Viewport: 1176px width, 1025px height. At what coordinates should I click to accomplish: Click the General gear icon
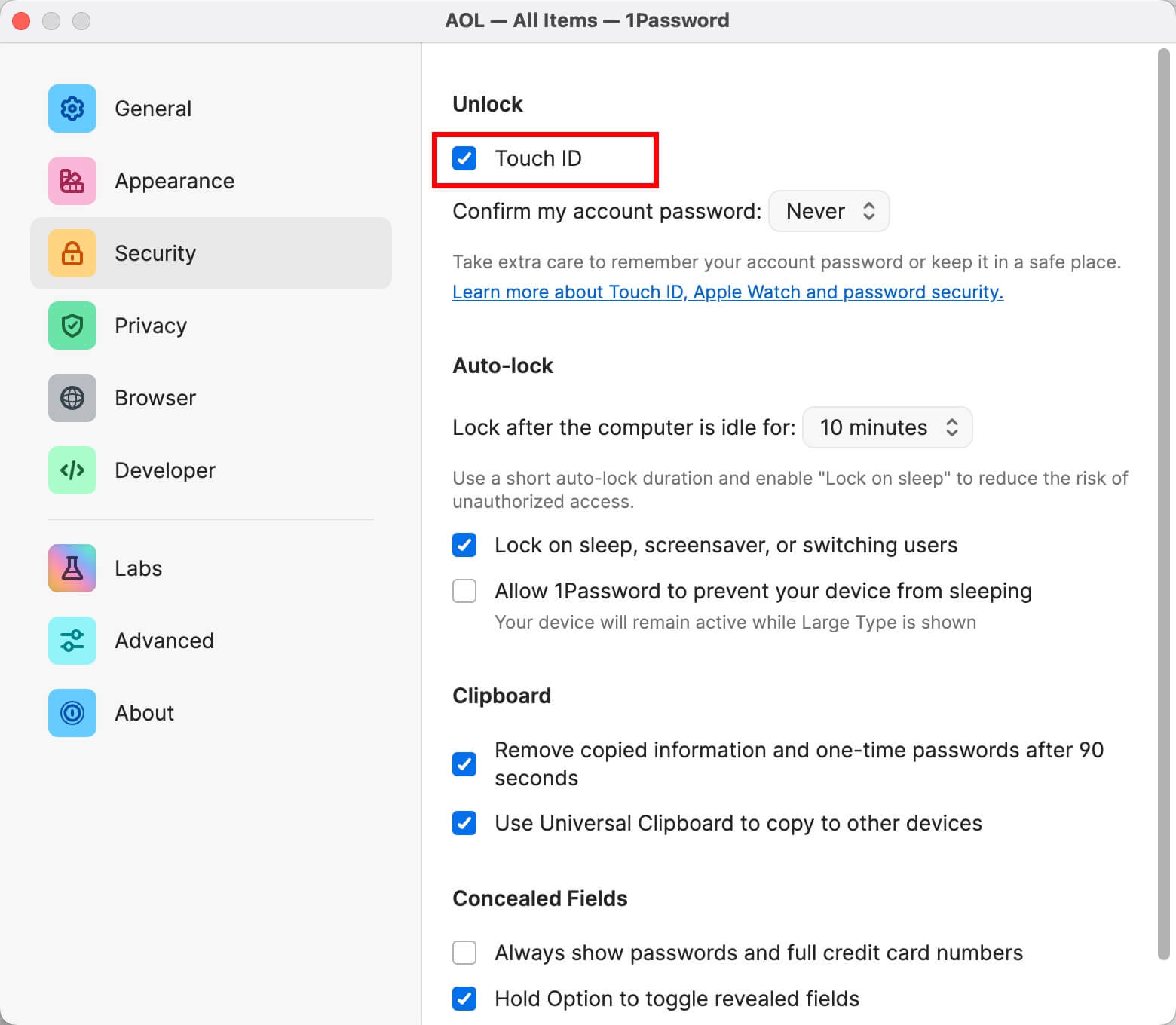point(72,109)
